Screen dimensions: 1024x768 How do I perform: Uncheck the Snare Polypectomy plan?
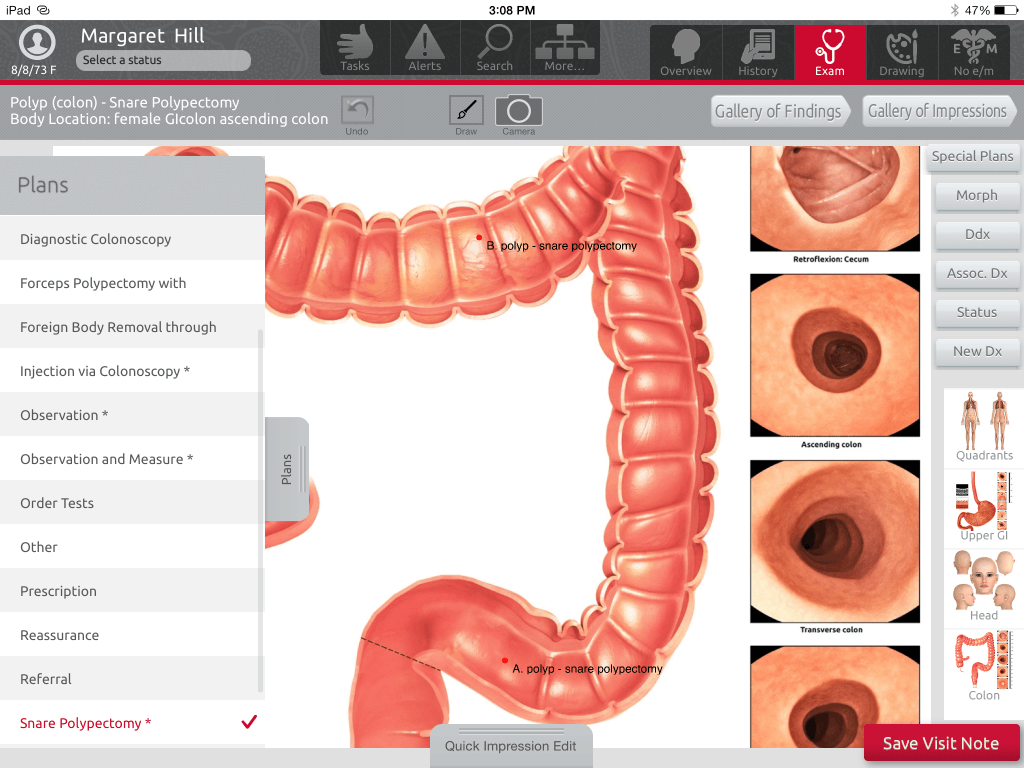[133, 723]
